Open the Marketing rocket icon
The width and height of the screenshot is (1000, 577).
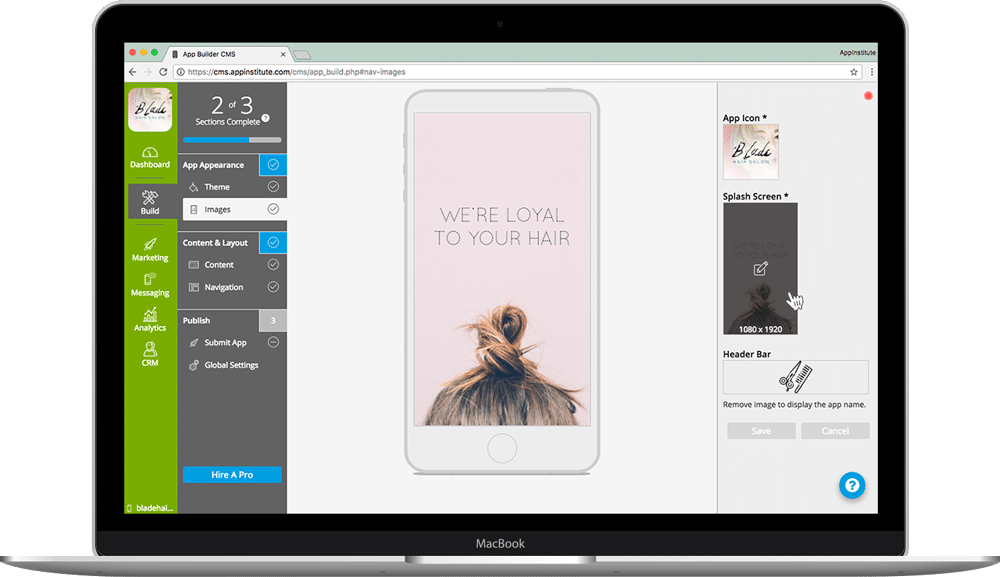click(x=150, y=244)
